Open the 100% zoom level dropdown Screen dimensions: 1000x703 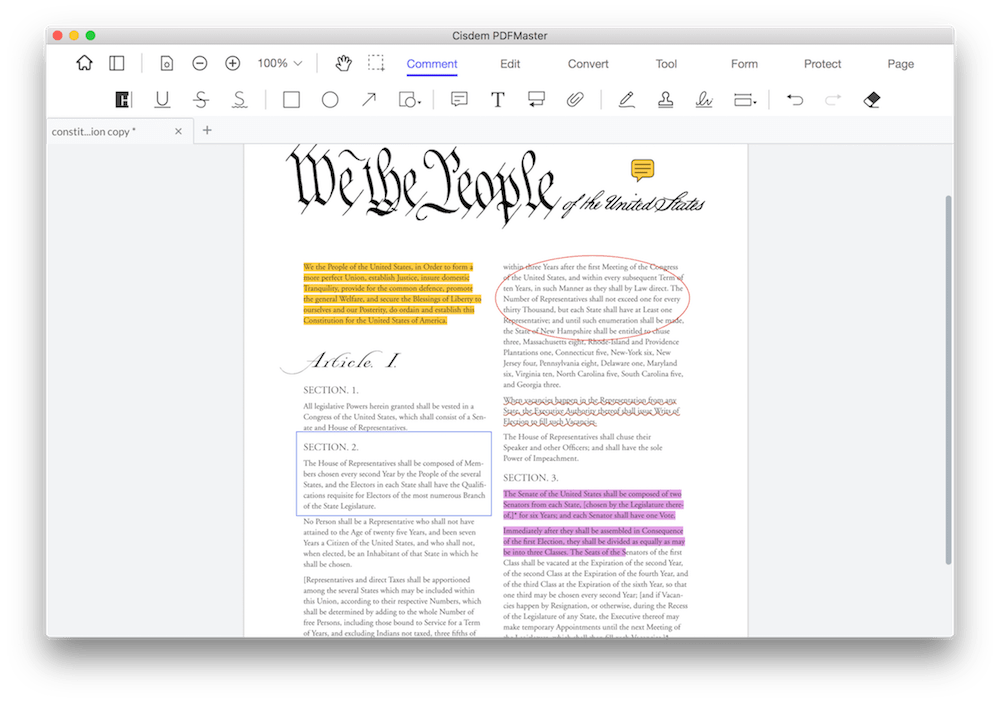point(280,63)
